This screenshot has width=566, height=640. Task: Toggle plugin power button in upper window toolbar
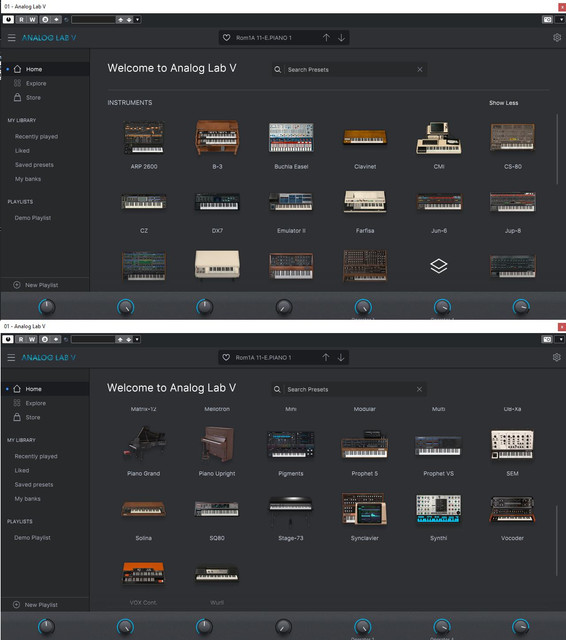[x=8, y=19]
